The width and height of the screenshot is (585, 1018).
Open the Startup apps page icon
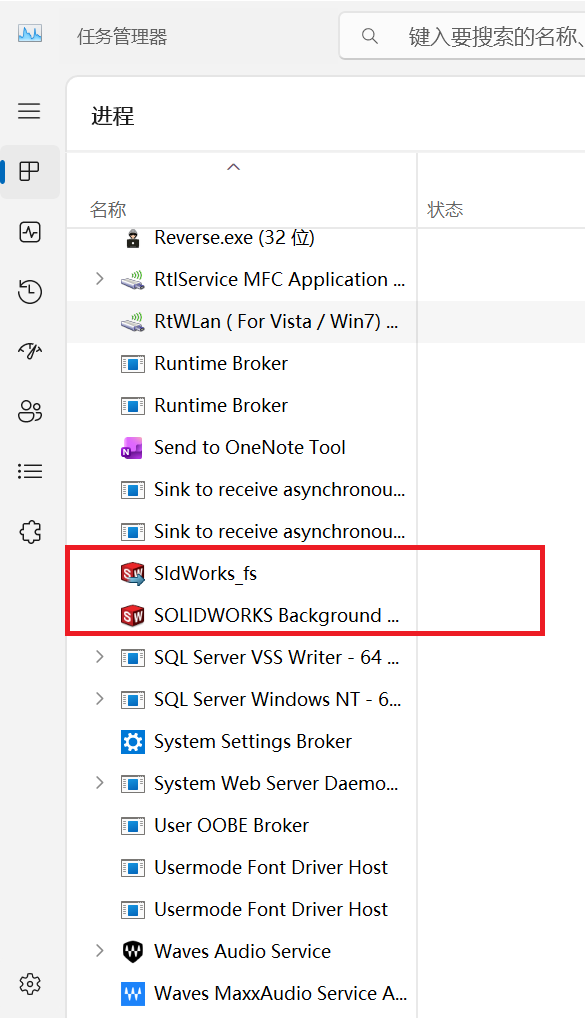pos(30,351)
